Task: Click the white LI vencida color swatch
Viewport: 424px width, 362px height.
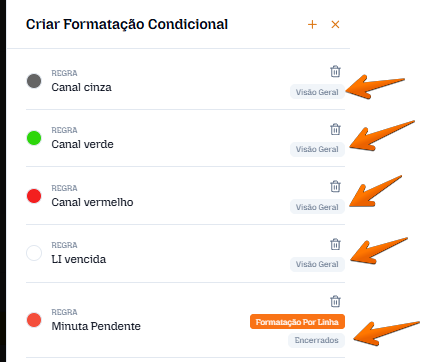Action: (34, 253)
